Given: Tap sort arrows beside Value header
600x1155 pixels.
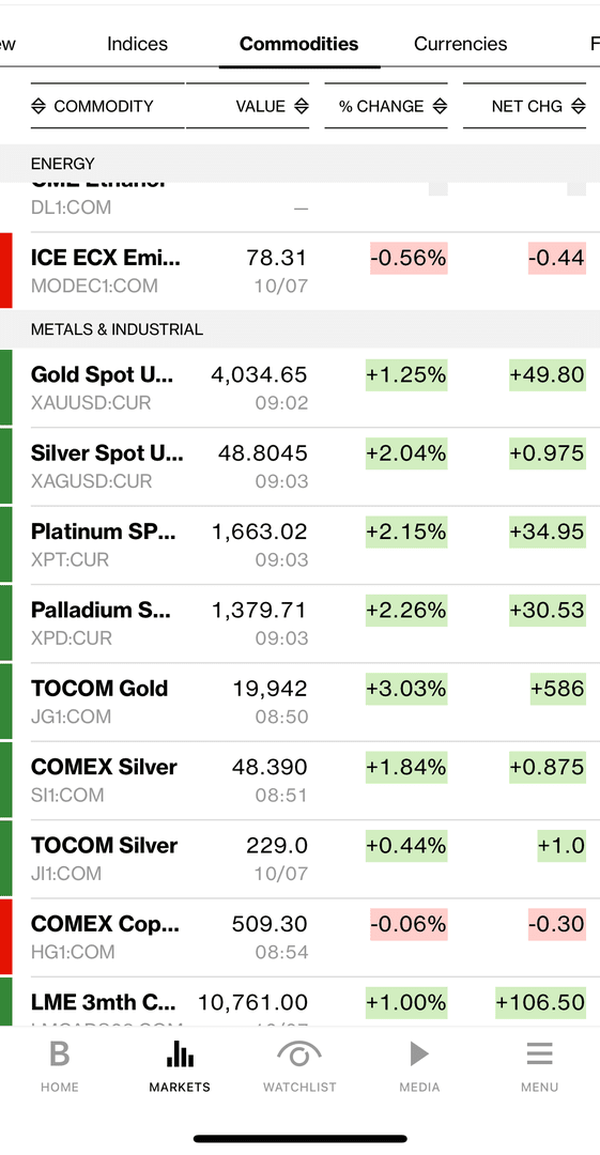Looking at the screenshot, I should click(x=301, y=106).
